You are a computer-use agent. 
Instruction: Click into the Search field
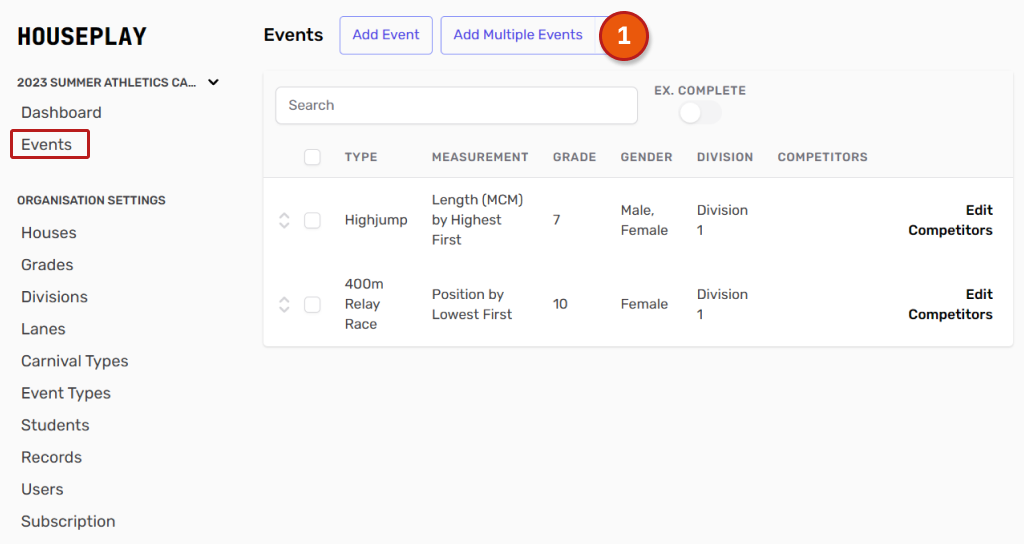pyautogui.click(x=456, y=105)
